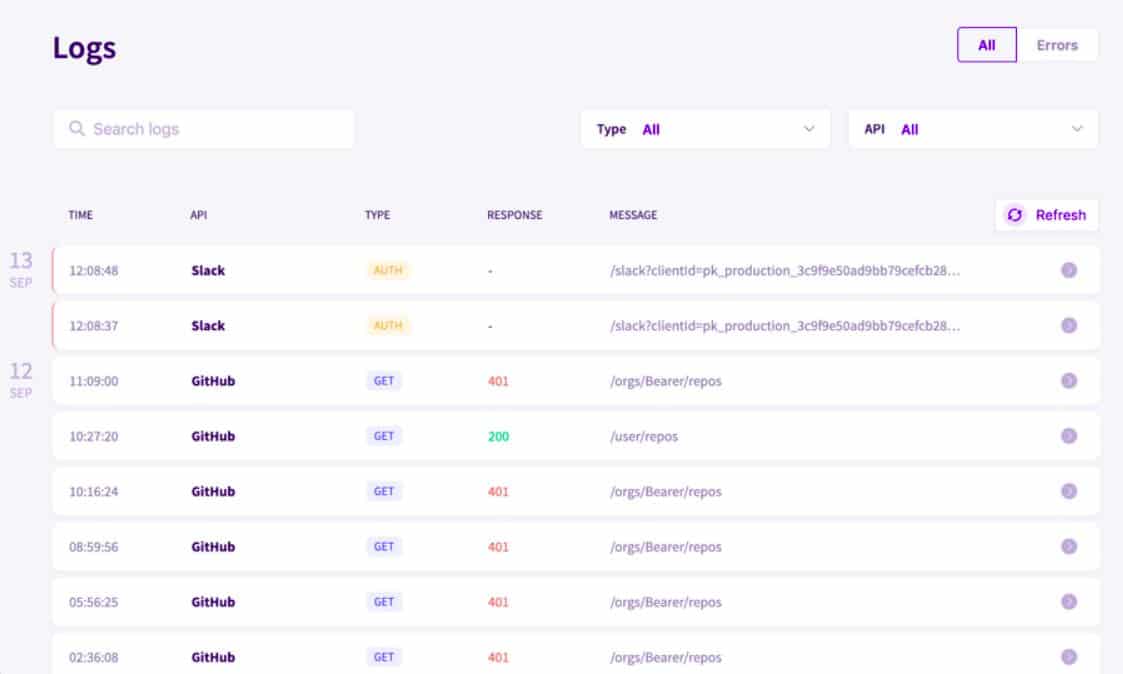Click the RESPONSE column header
The width and height of the screenshot is (1123, 674).
click(514, 215)
